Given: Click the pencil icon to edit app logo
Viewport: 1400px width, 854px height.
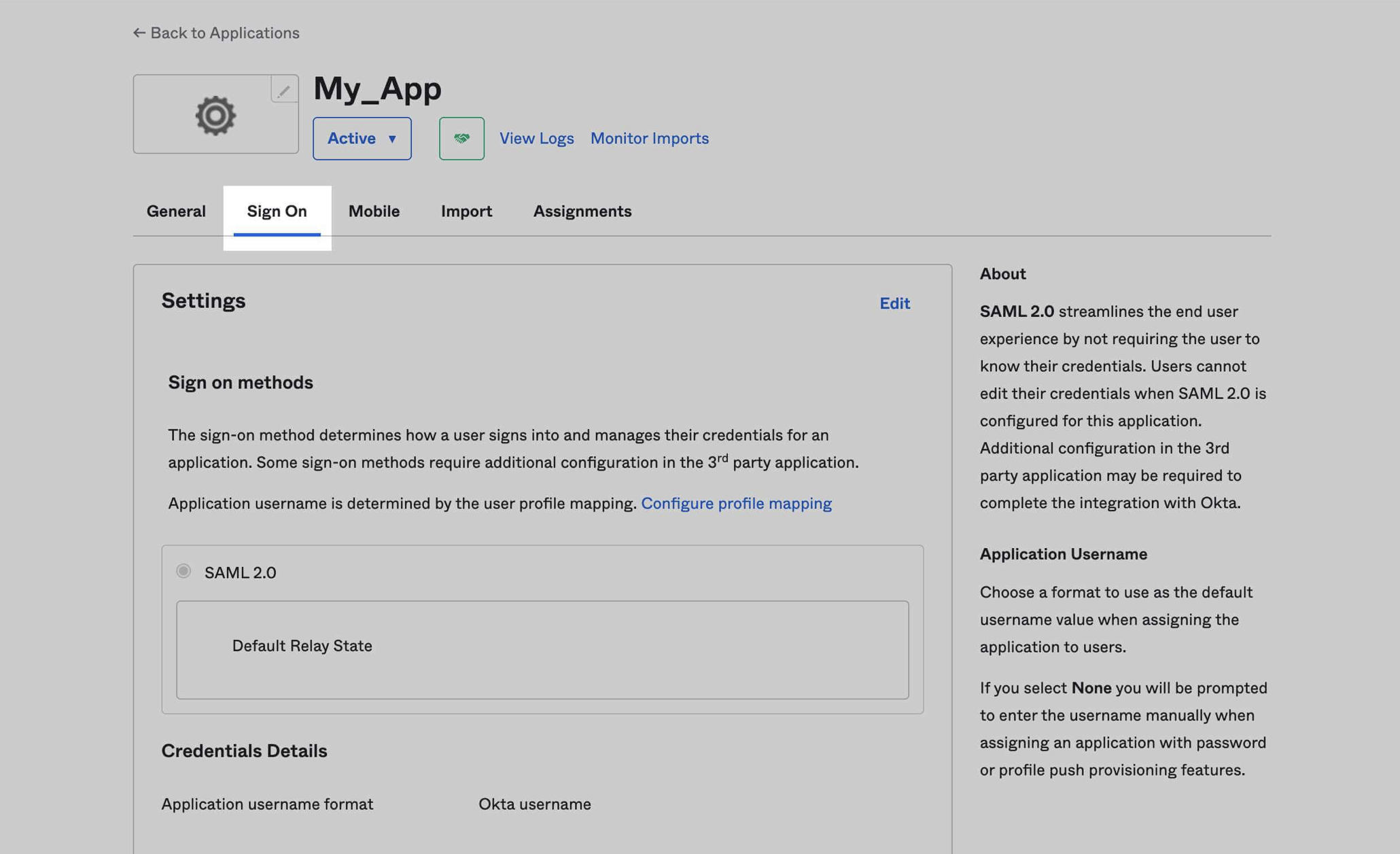Looking at the screenshot, I should tap(284, 89).
